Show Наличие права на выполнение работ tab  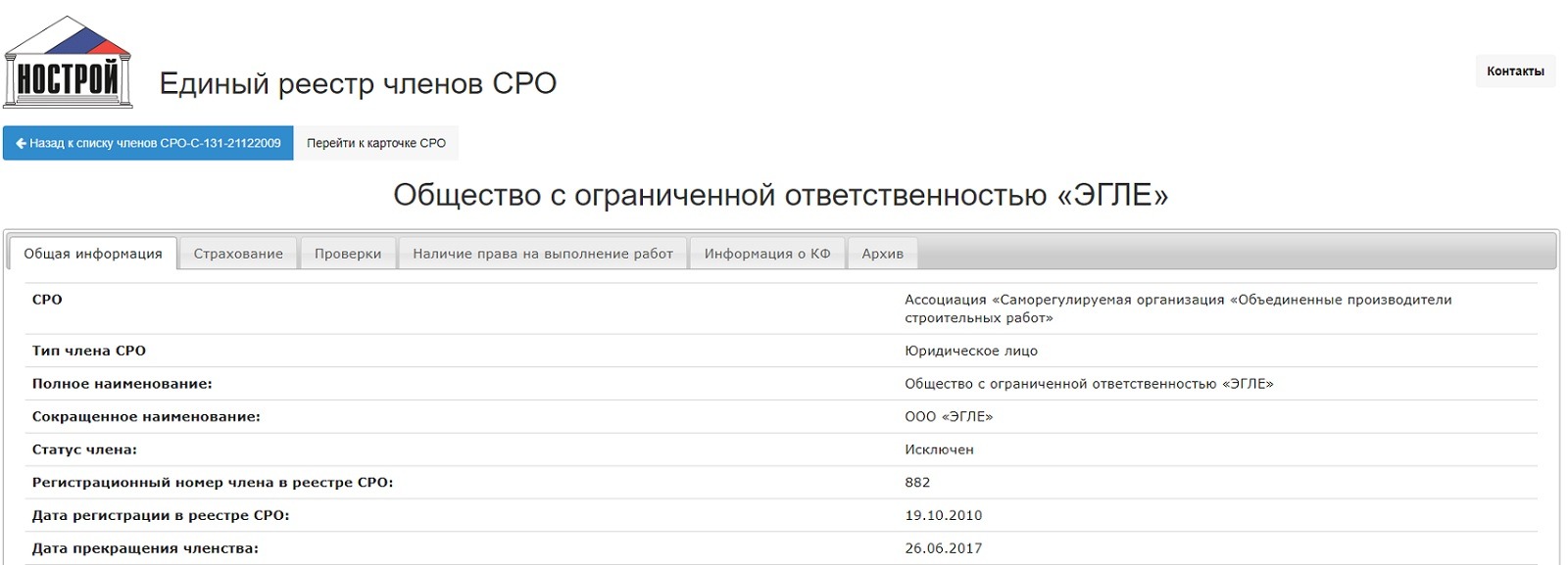[x=543, y=254]
